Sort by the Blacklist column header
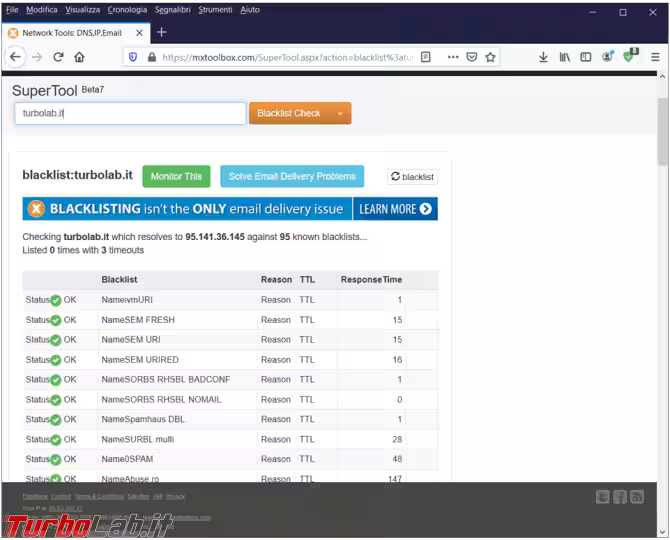Viewport: 670px width, 540px height. (x=119, y=280)
